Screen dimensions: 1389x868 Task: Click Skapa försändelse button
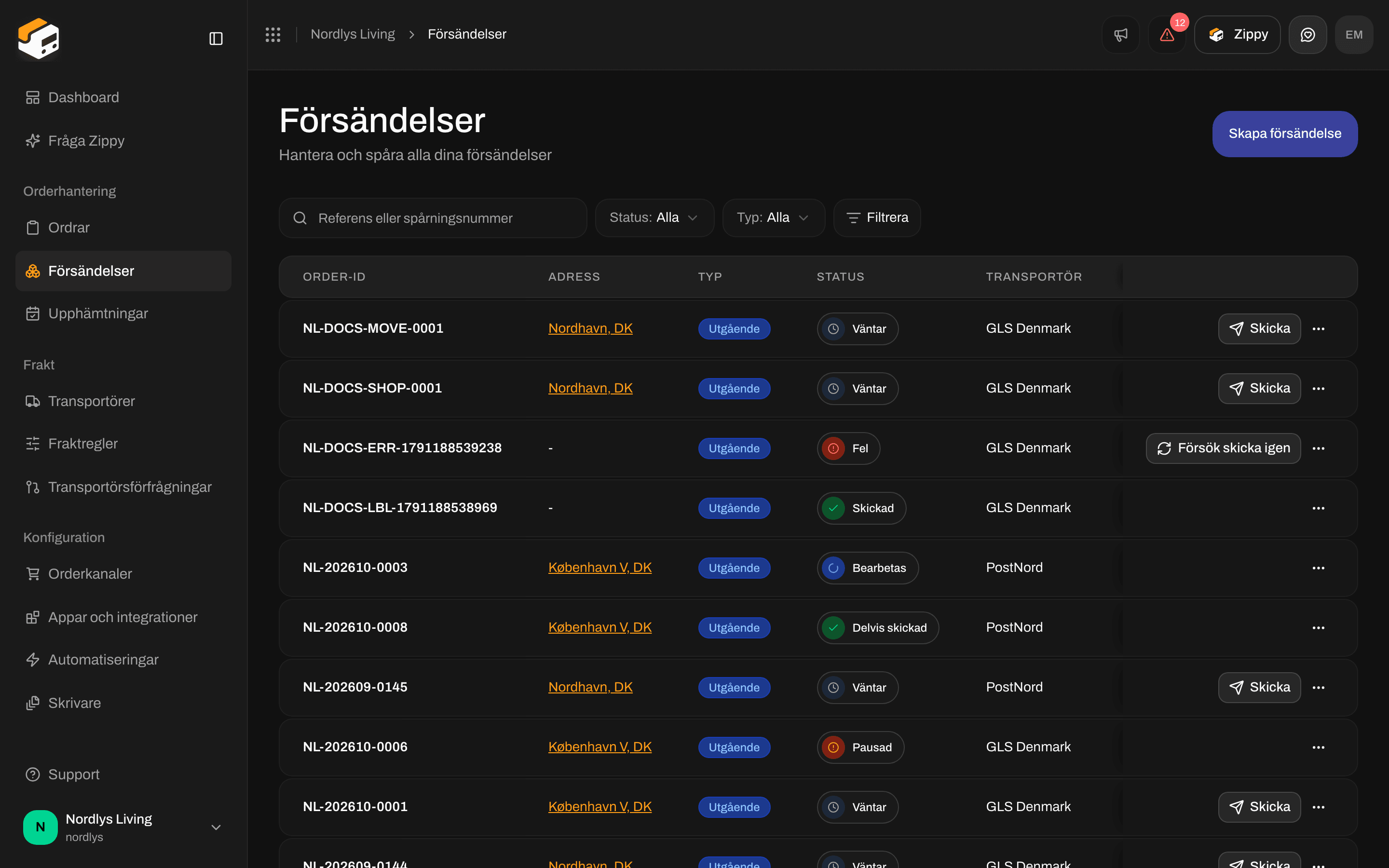click(x=1284, y=134)
